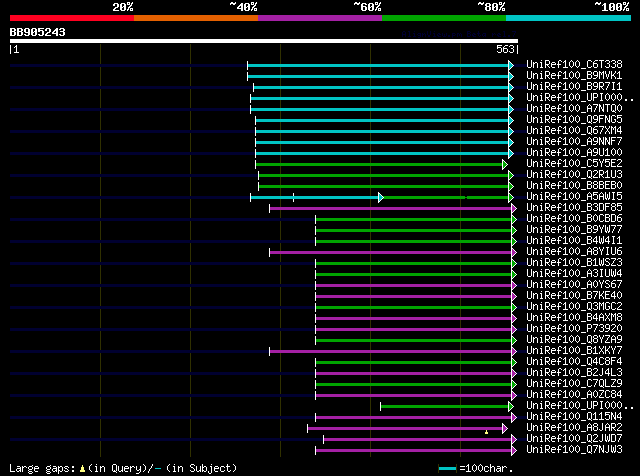
Task: Open subject UniRef100_Q2R1U3
Action: [x=574, y=174]
